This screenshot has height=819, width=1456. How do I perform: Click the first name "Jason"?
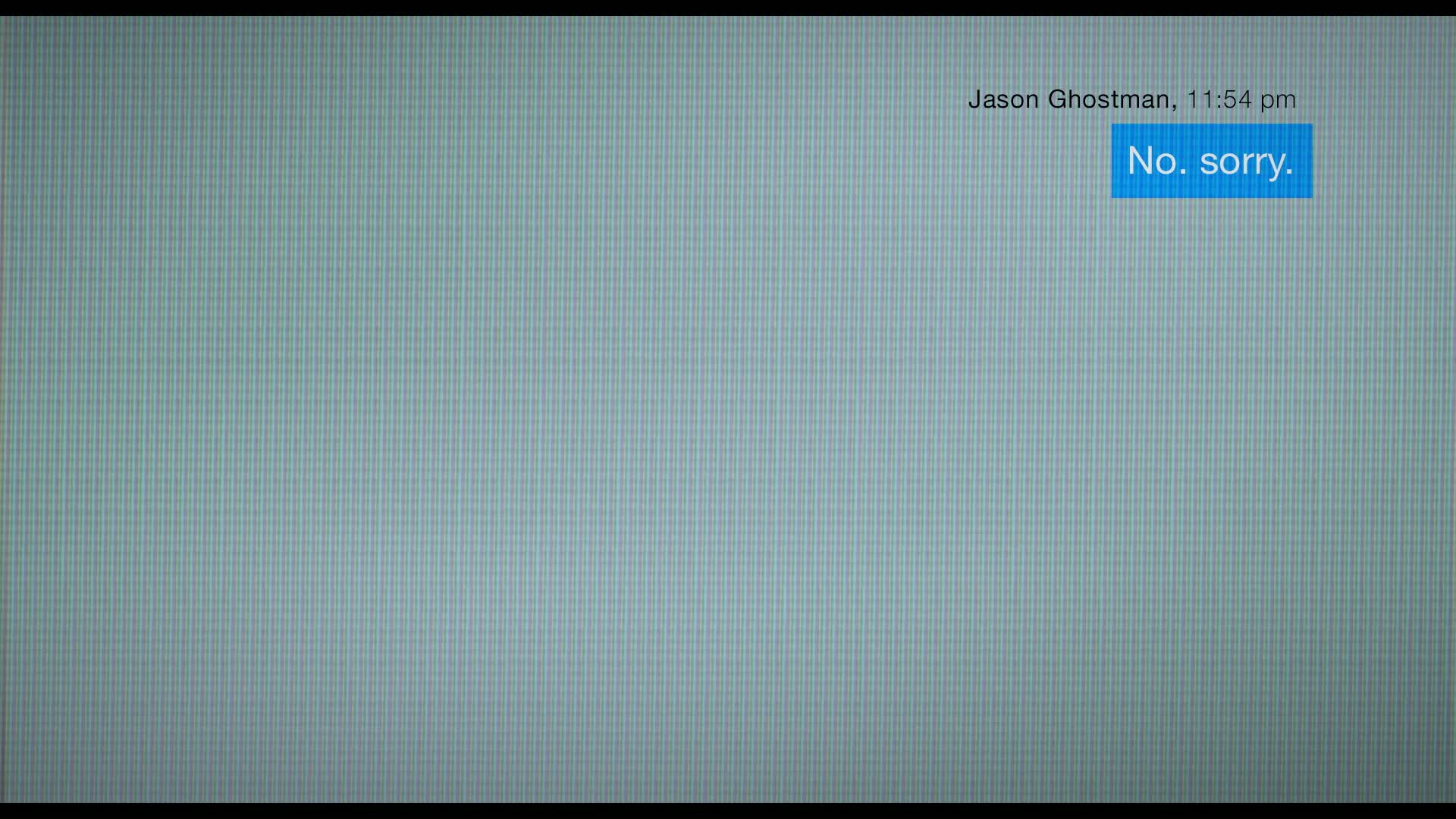[x=1003, y=99]
